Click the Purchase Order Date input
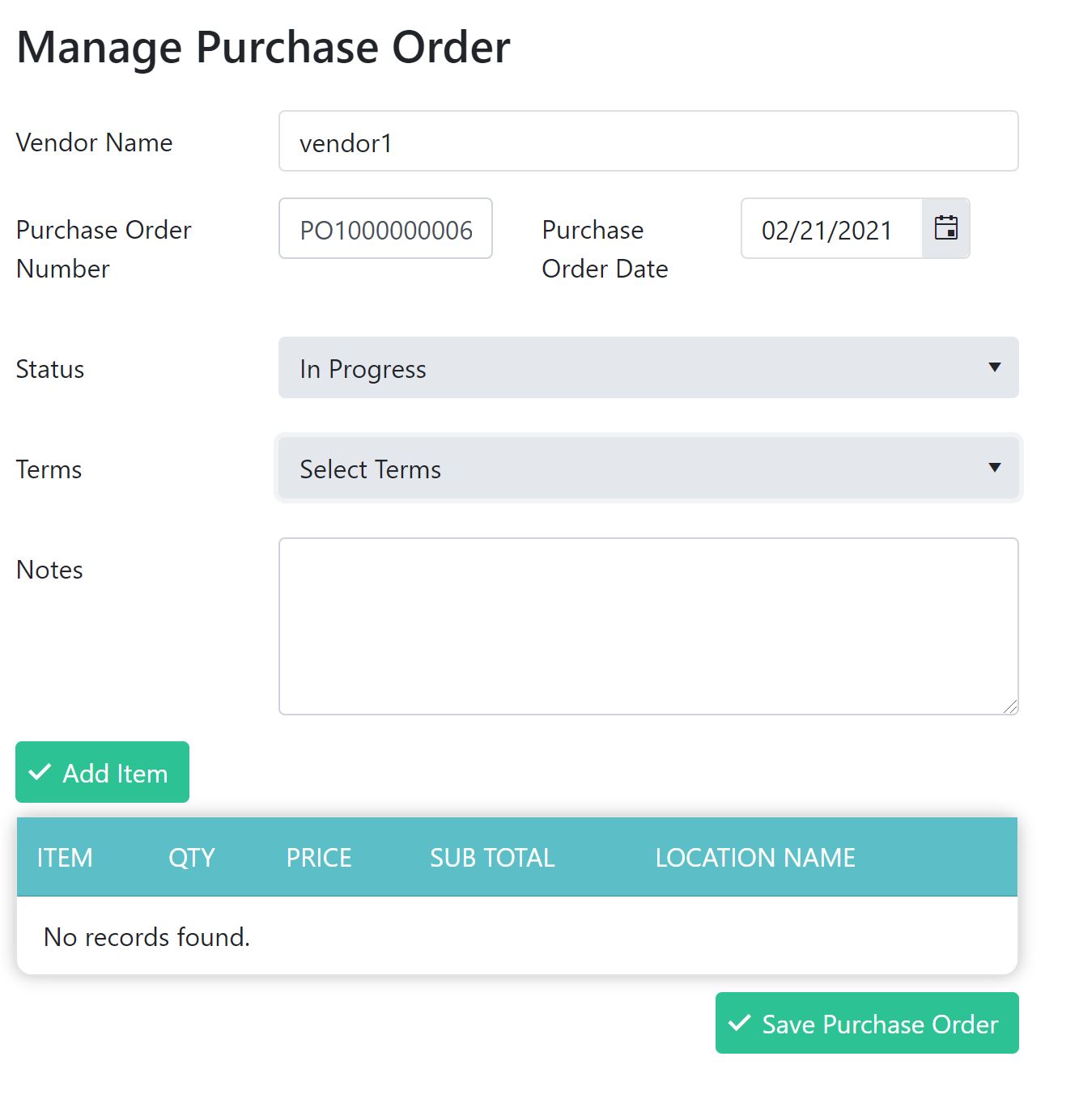 pos(831,229)
